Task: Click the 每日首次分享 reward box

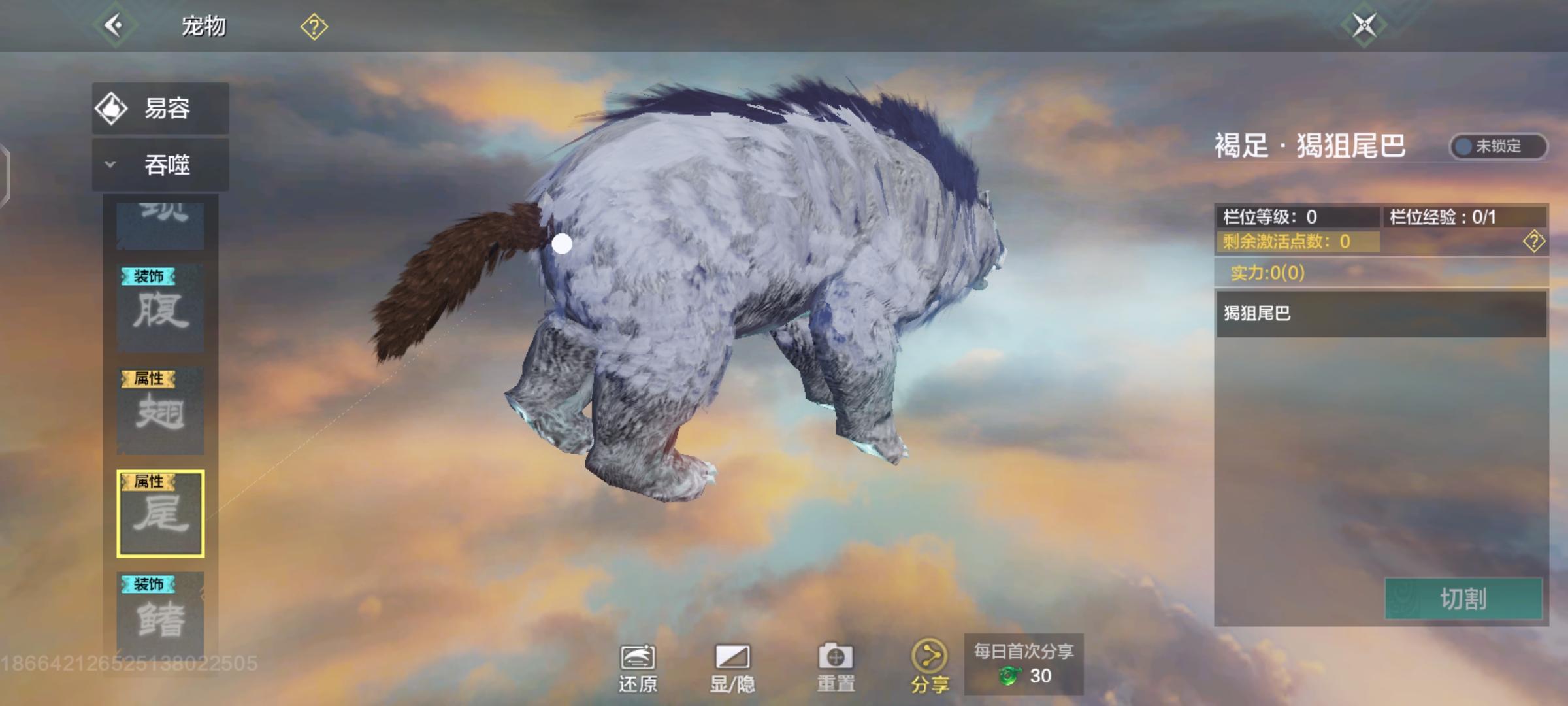Action: 1023,664
